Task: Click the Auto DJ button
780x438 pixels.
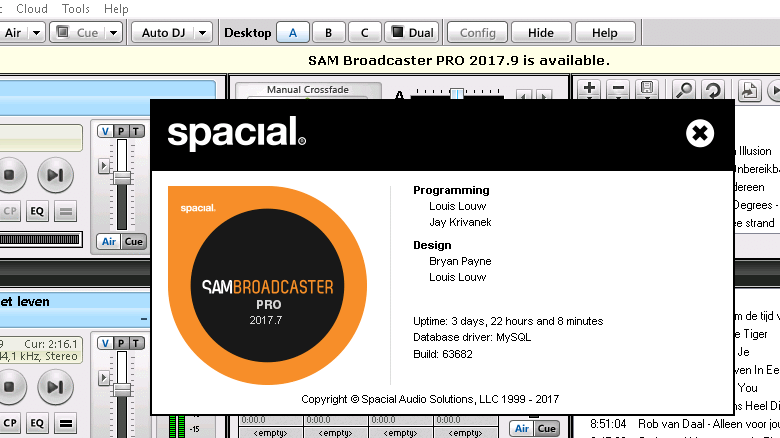Action: click(163, 33)
